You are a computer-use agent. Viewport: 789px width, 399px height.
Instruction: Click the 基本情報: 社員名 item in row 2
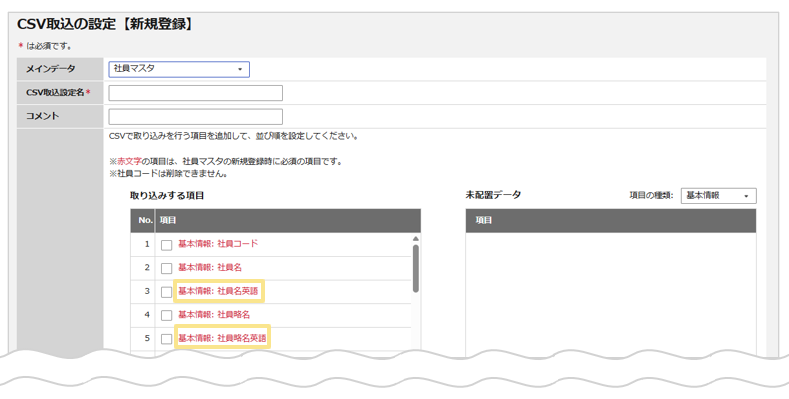click(x=210, y=268)
